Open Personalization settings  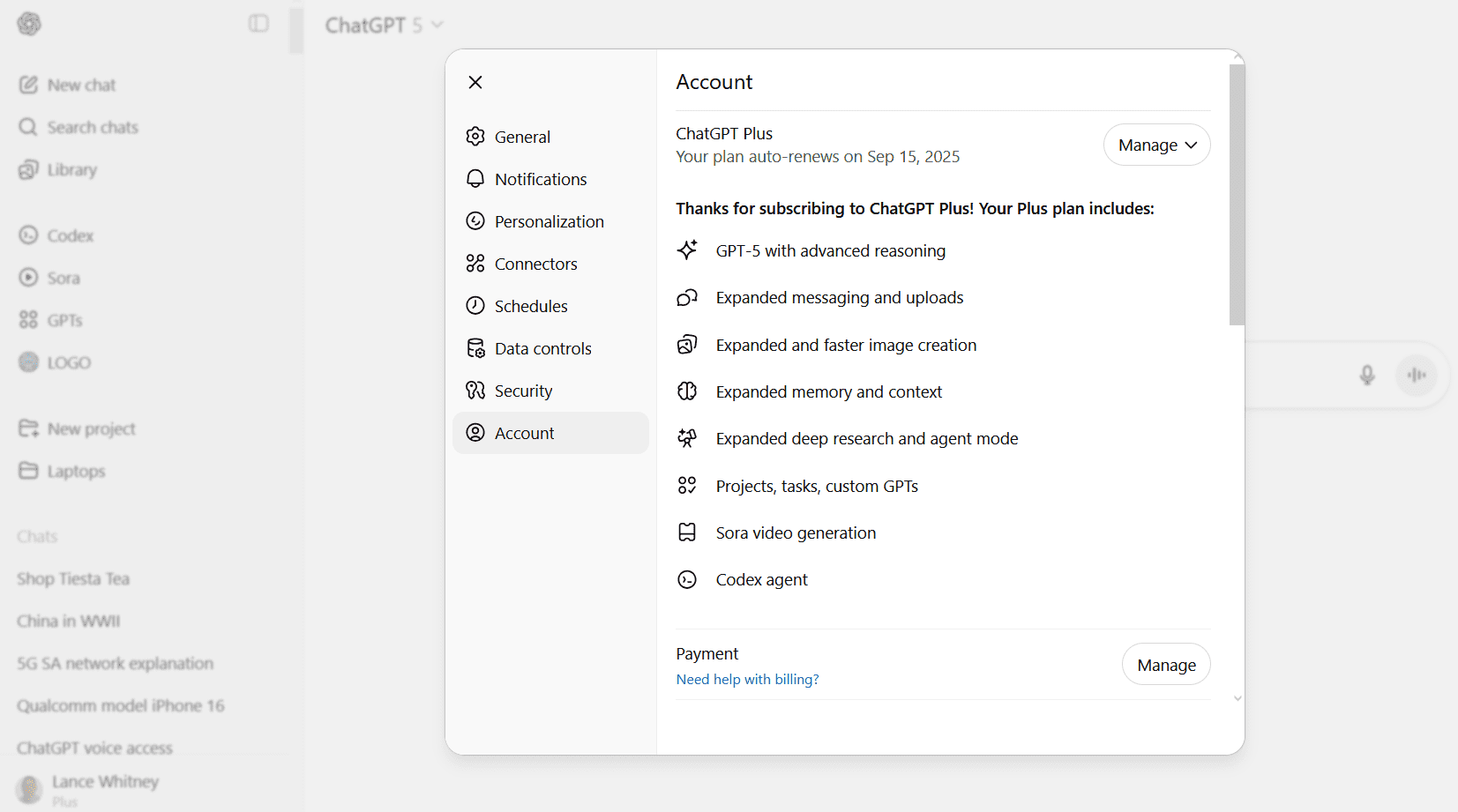point(549,221)
